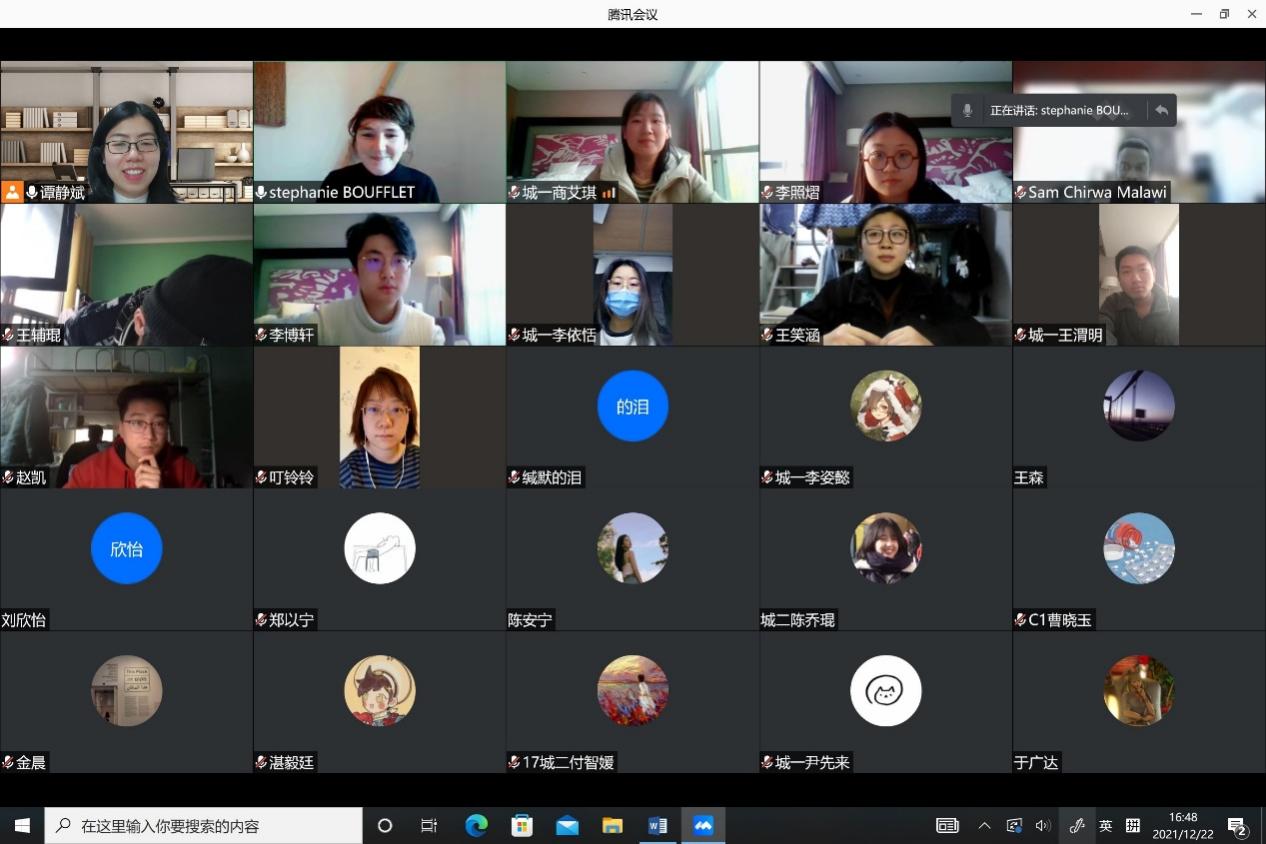Screen dimensions: 1266x844
Task: Expand the hidden system tray icons chevron
Action: pos(984,826)
